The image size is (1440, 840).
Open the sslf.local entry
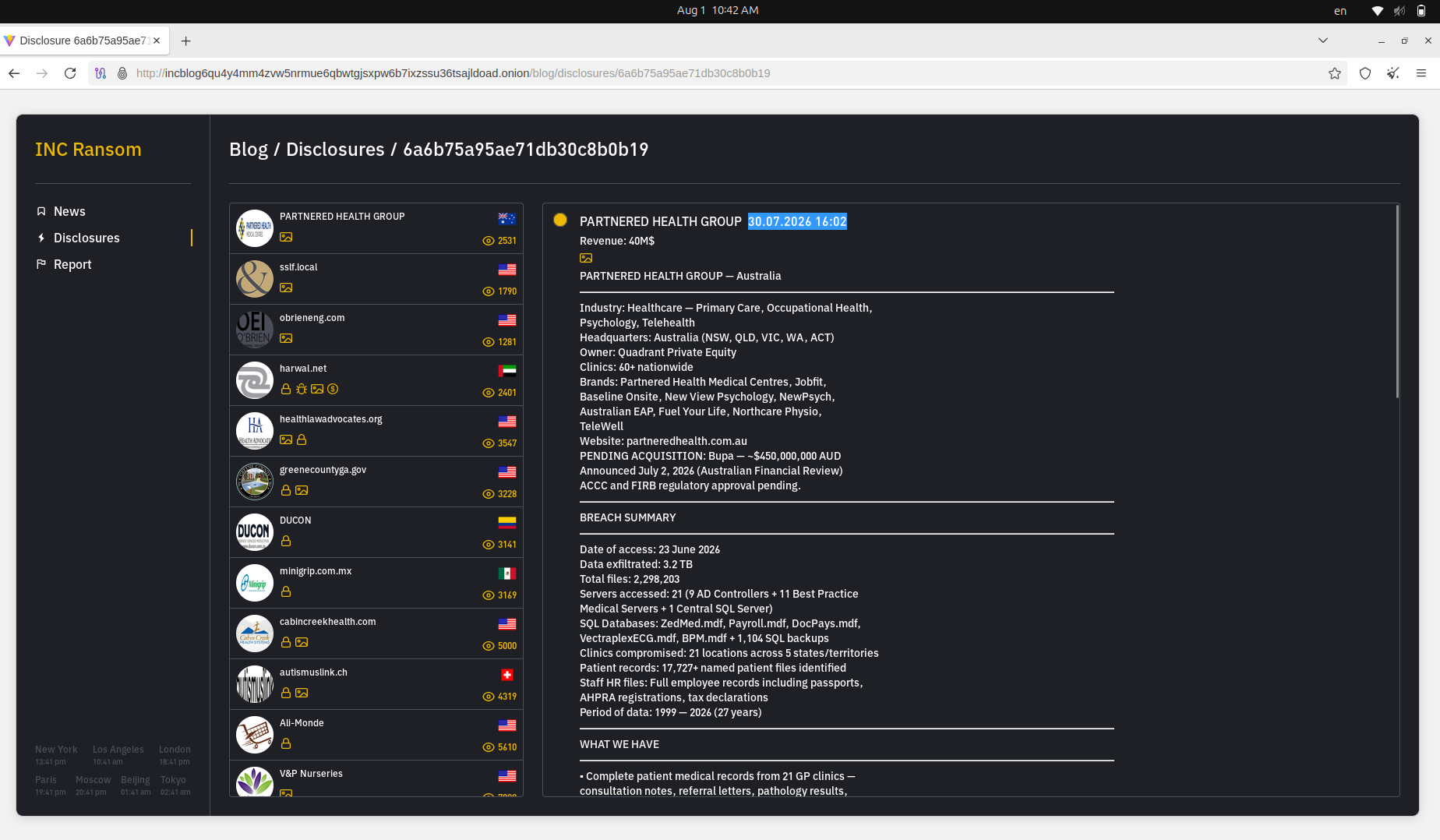pyautogui.click(x=376, y=279)
